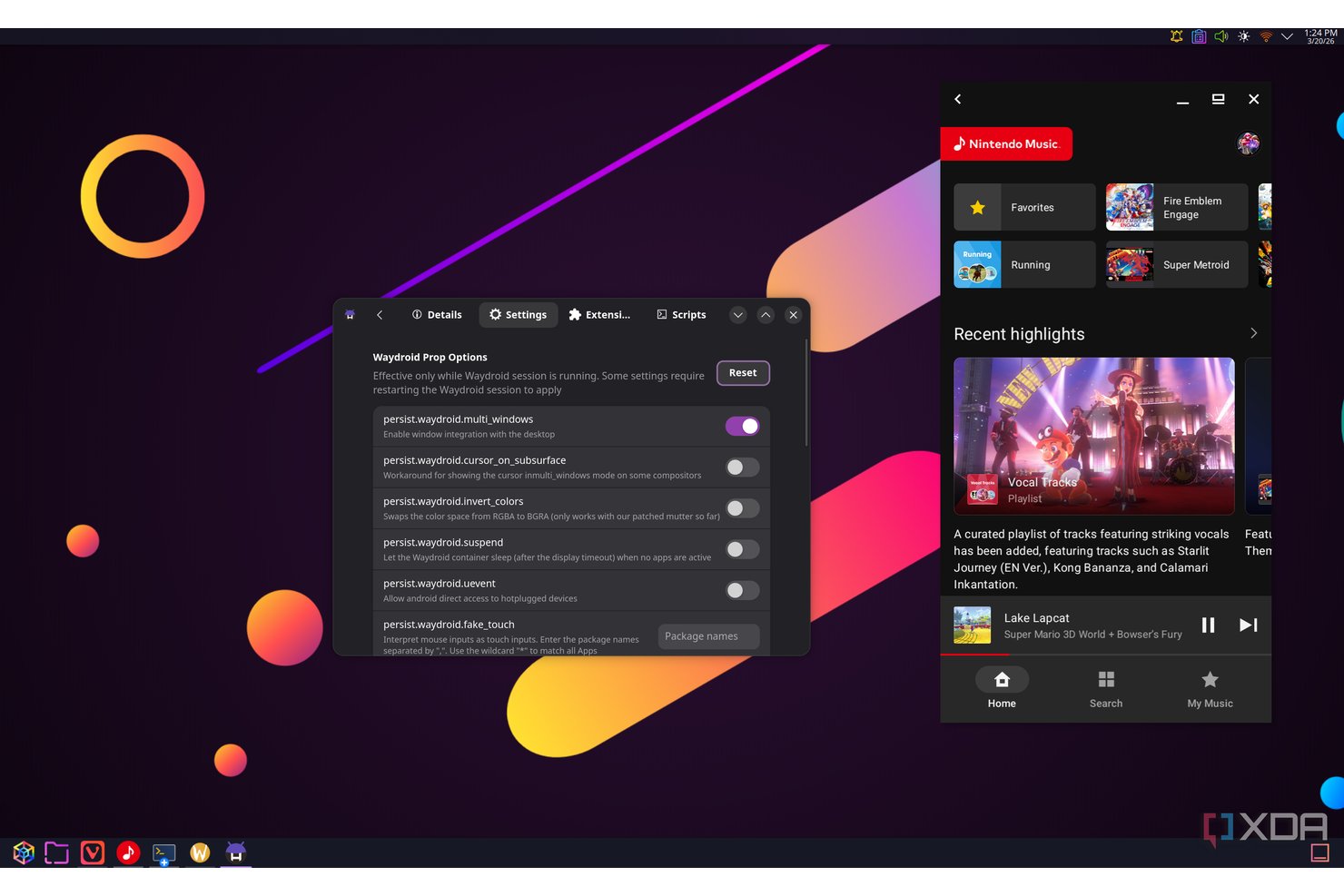Image resolution: width=1344 pixels, height=896 pixels.
Task: Open the profile avatar in Nintendo Music
Action: coord(1249,143)
